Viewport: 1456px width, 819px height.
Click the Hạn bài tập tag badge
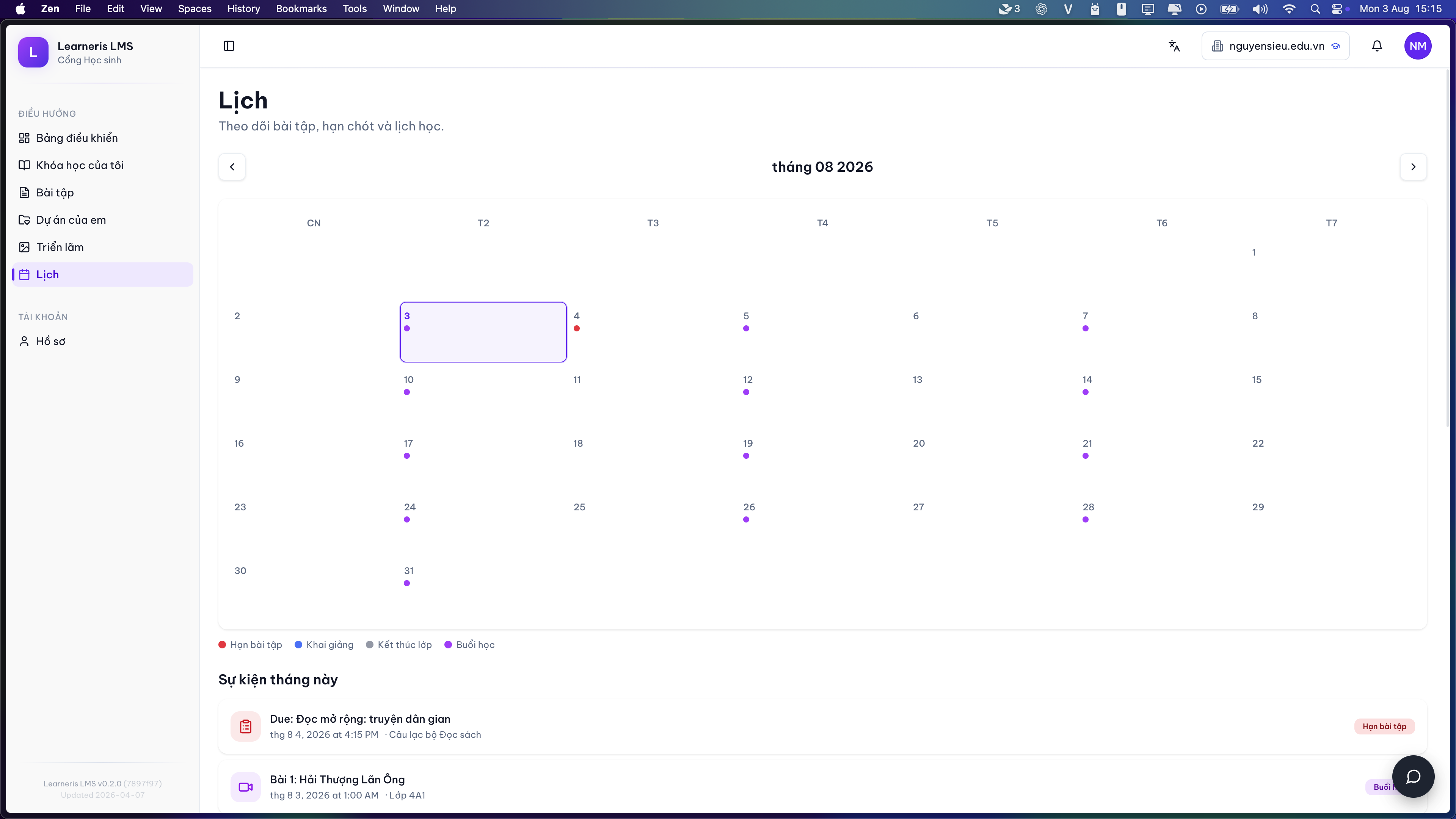(x=1384, y=726)
